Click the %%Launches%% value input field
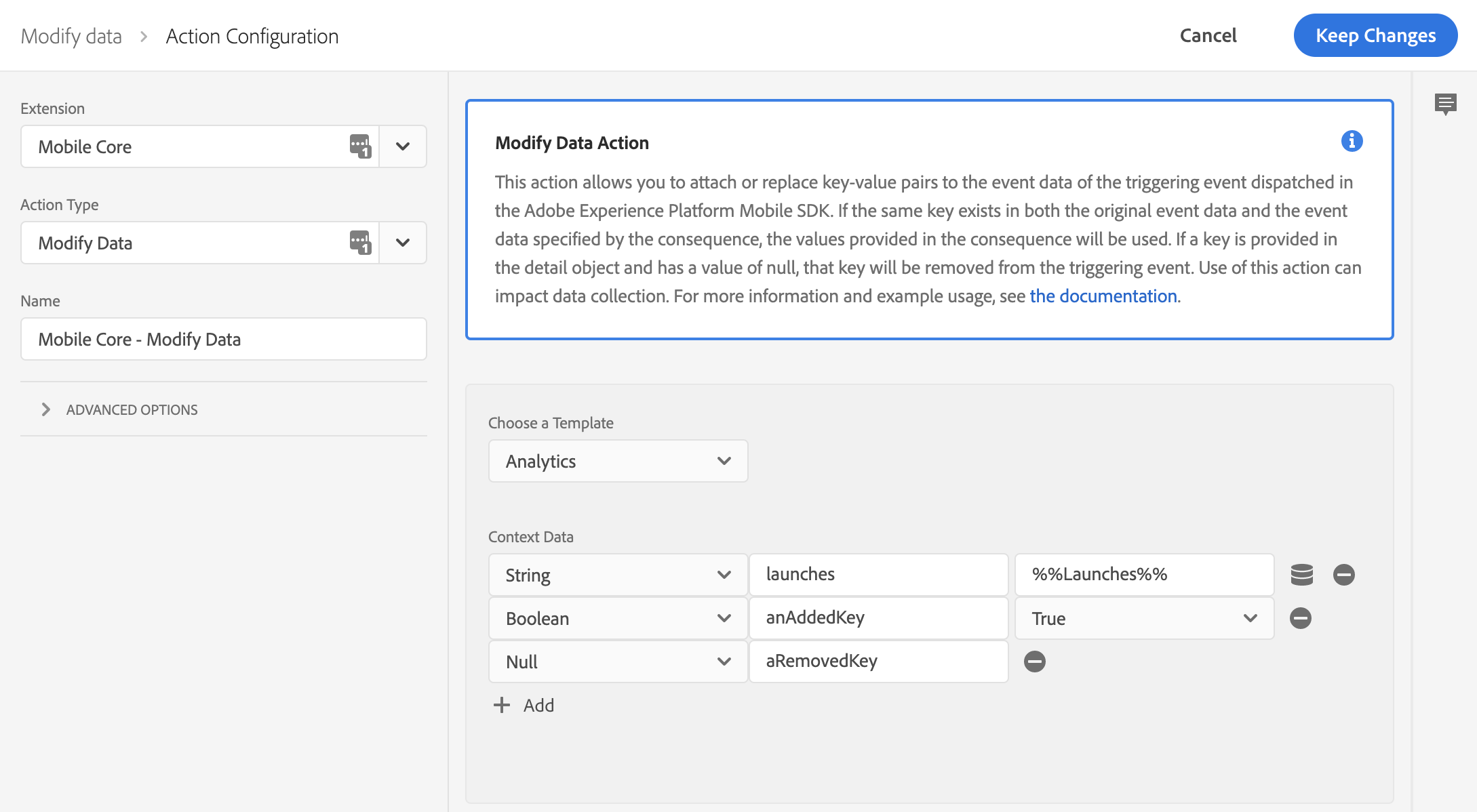The height and width of the screenshot is (812, 1477). [x=1144, y=575]
